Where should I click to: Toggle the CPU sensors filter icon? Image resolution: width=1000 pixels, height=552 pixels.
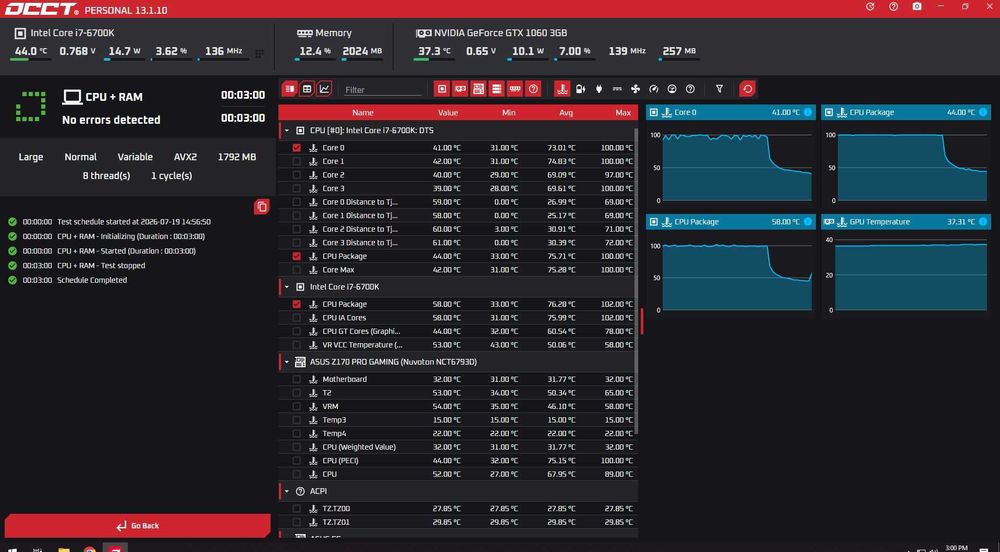[x=441, y=89]
